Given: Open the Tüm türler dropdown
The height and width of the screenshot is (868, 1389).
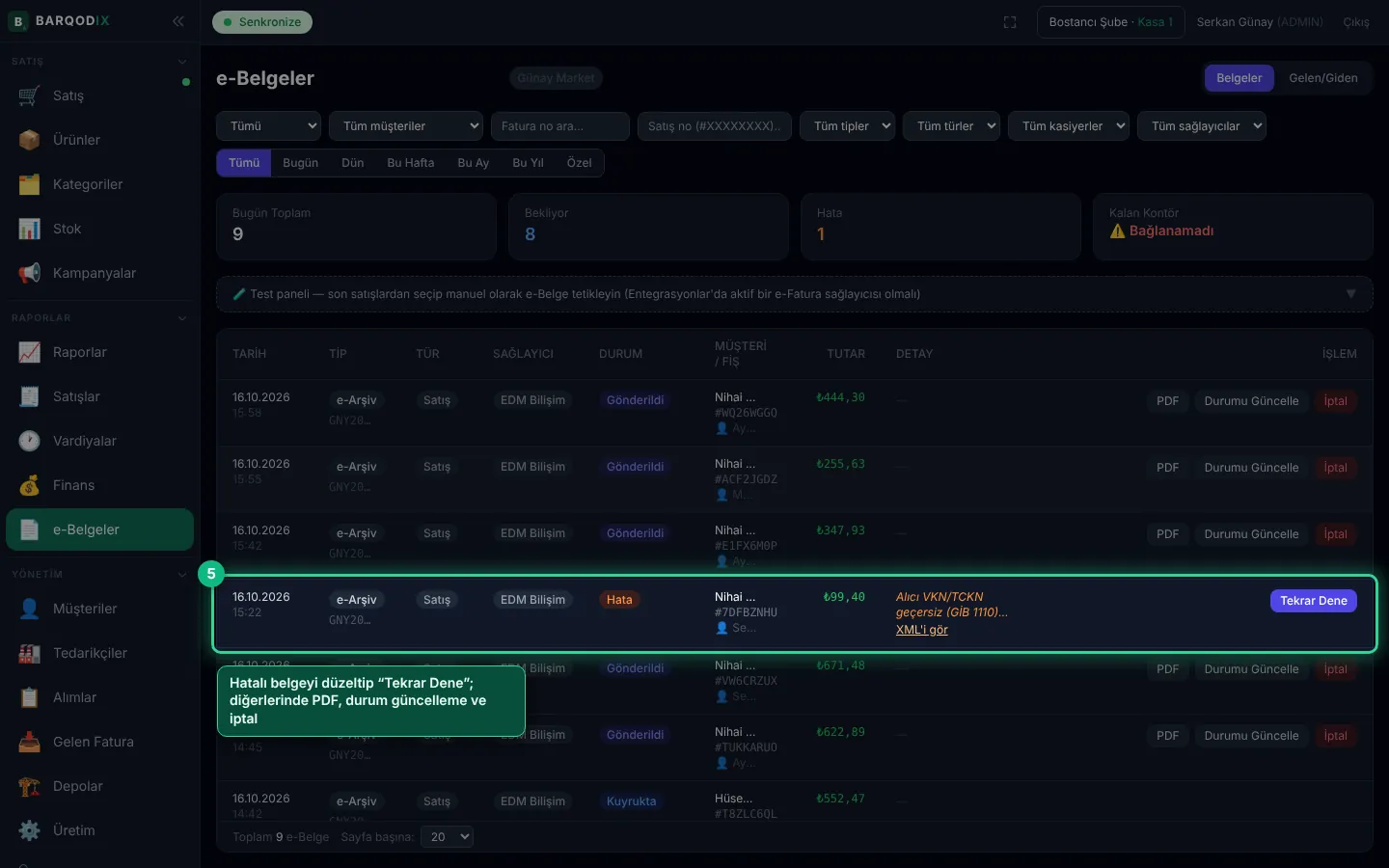Looking at the screenshot, I should 951,126.
